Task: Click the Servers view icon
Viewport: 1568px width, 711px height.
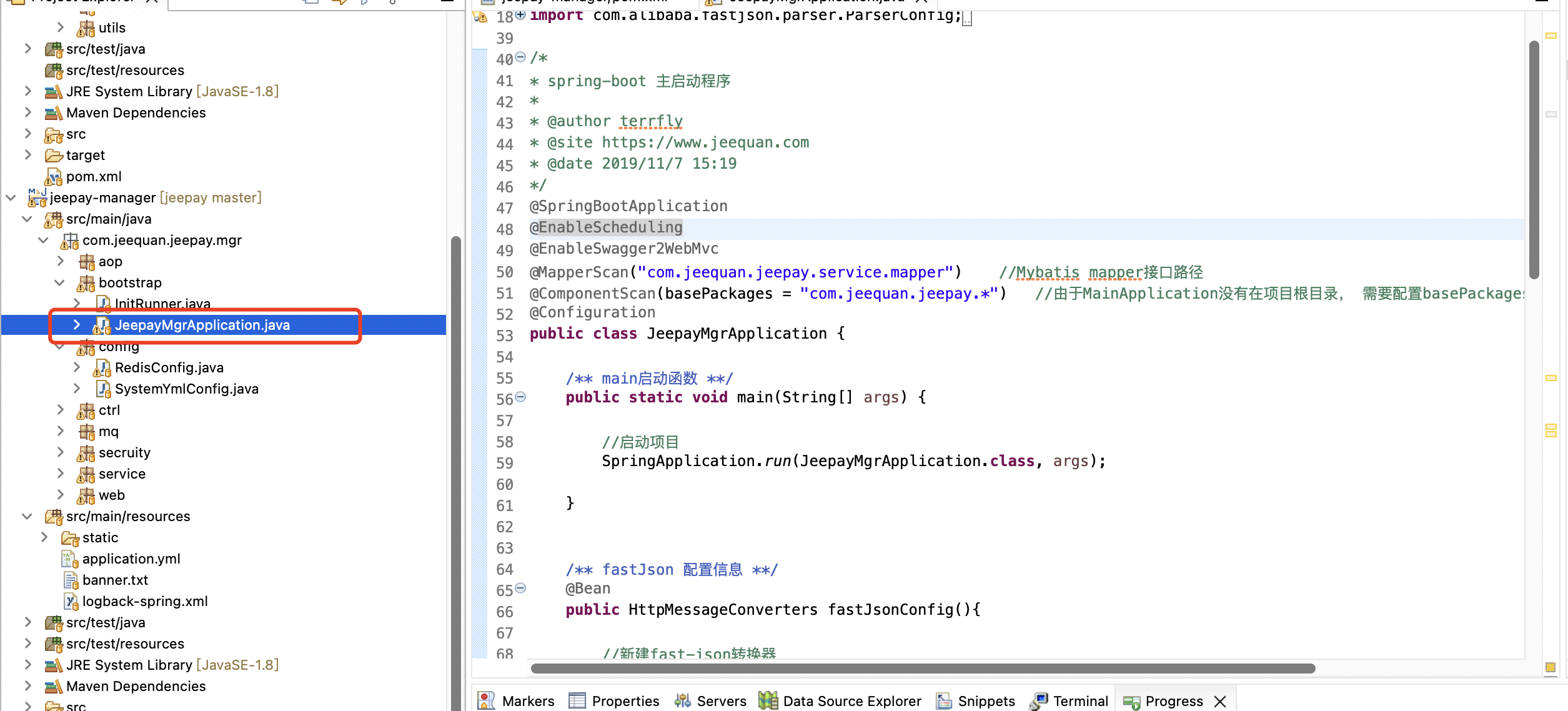Action: (682, 700)
